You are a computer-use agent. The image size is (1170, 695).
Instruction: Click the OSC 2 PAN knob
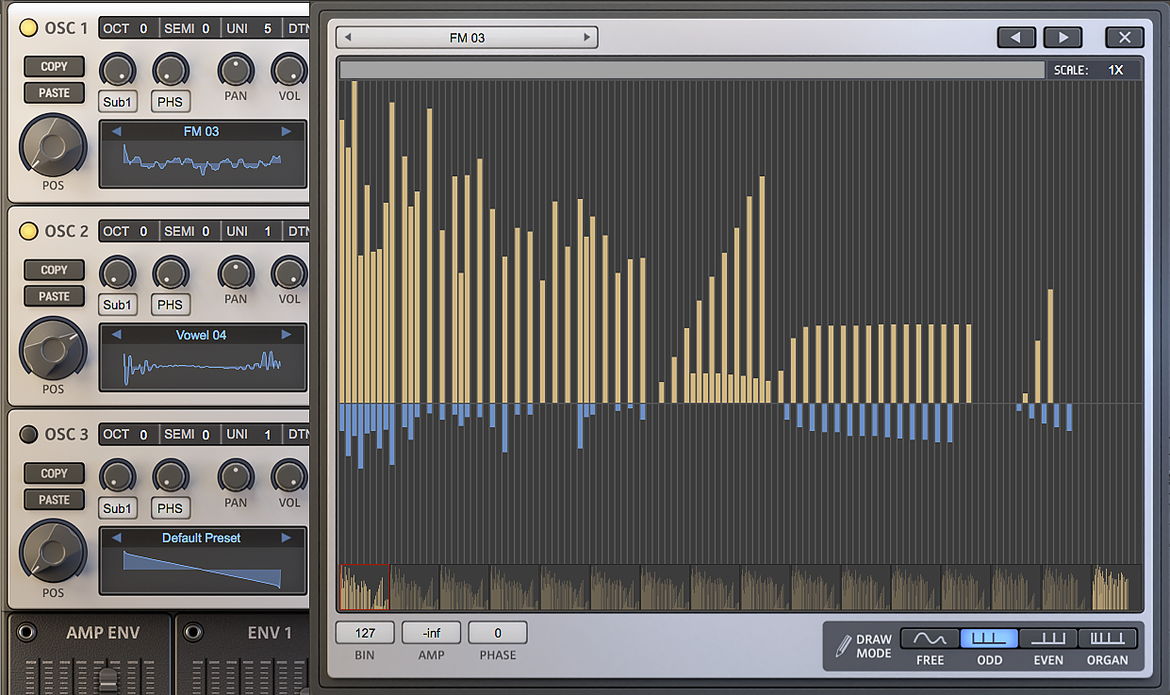point(236,274)
